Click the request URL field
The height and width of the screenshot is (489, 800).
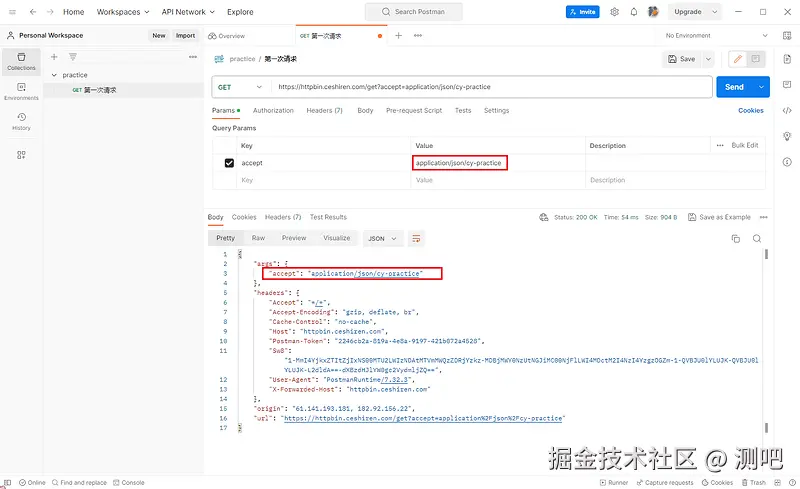(491, 87)
